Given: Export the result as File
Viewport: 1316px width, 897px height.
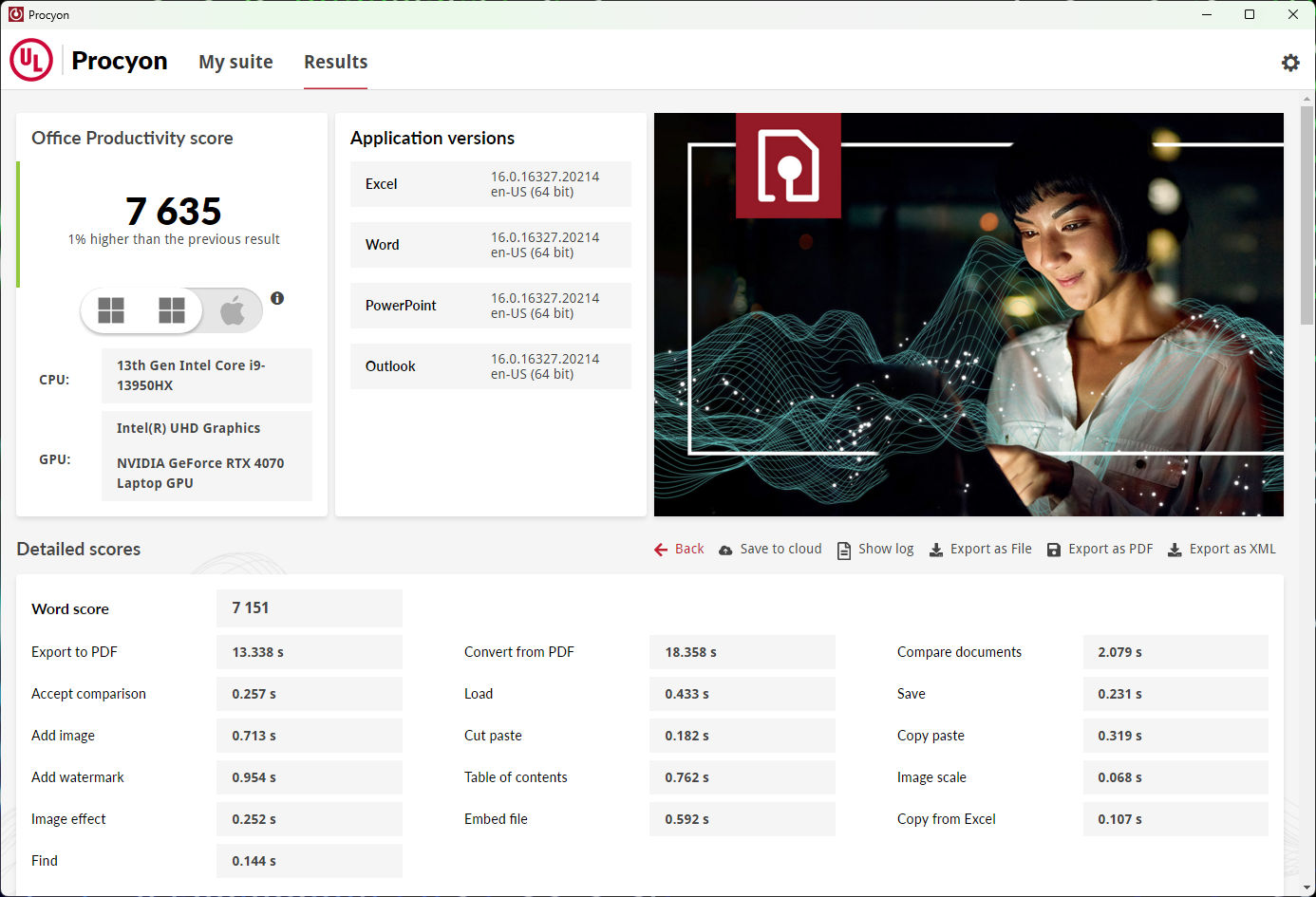Looking at the screenshot, I should click(980, 550).
